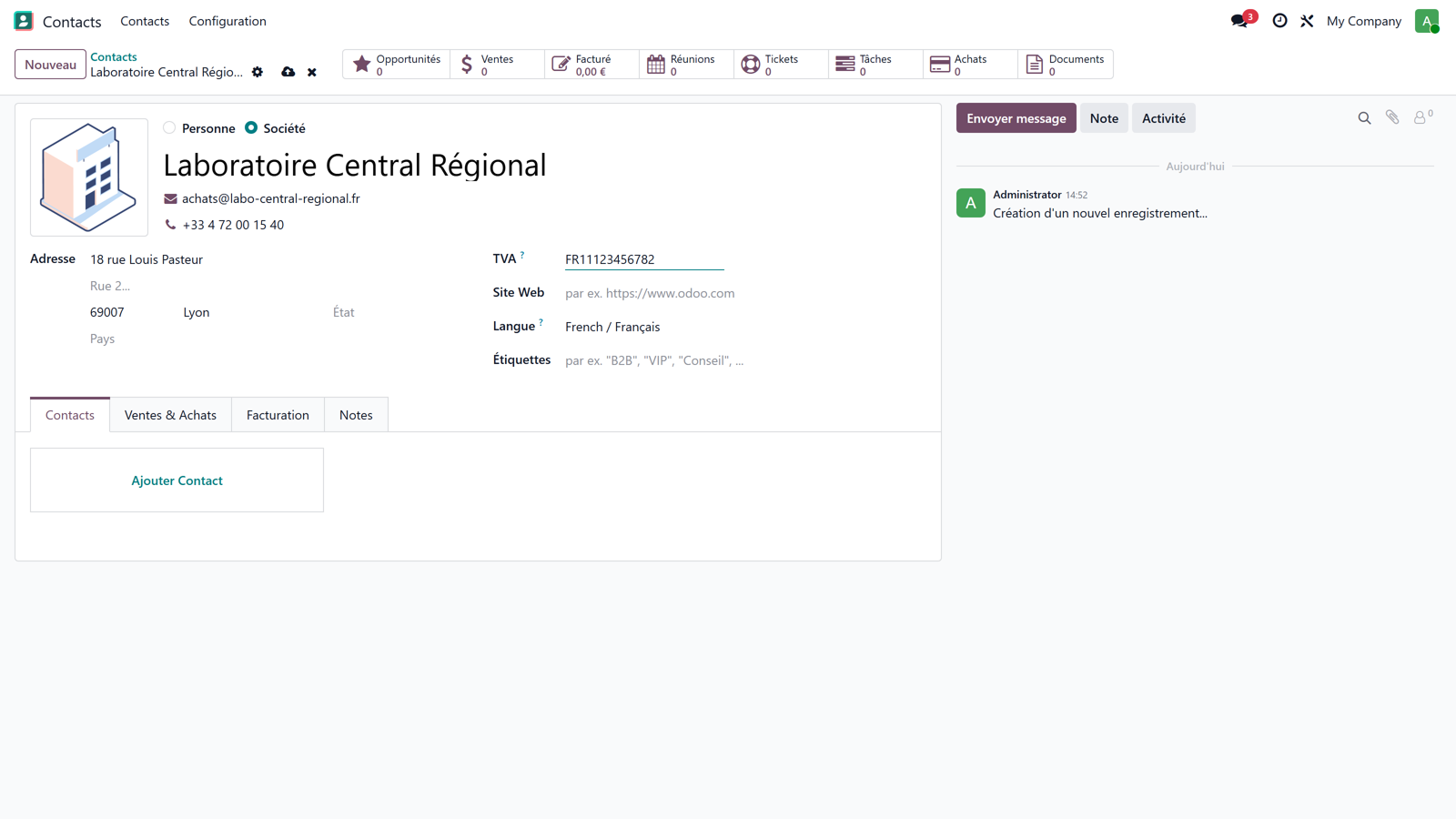Show followers via the person icon in chatter
Viewport: 1456px width, 819px height.
[x=1422, y=116]
